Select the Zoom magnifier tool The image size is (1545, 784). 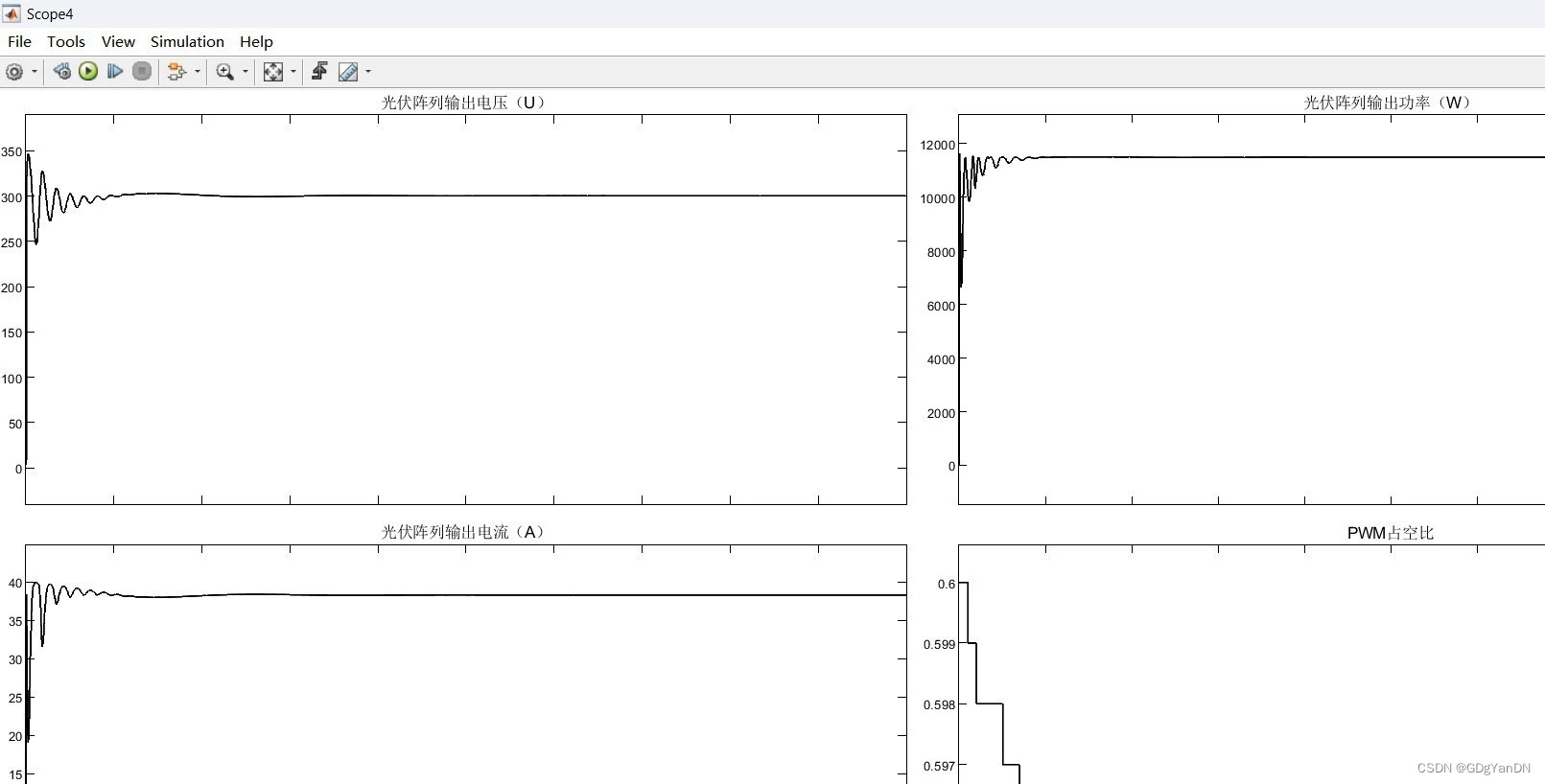point(225,72)
